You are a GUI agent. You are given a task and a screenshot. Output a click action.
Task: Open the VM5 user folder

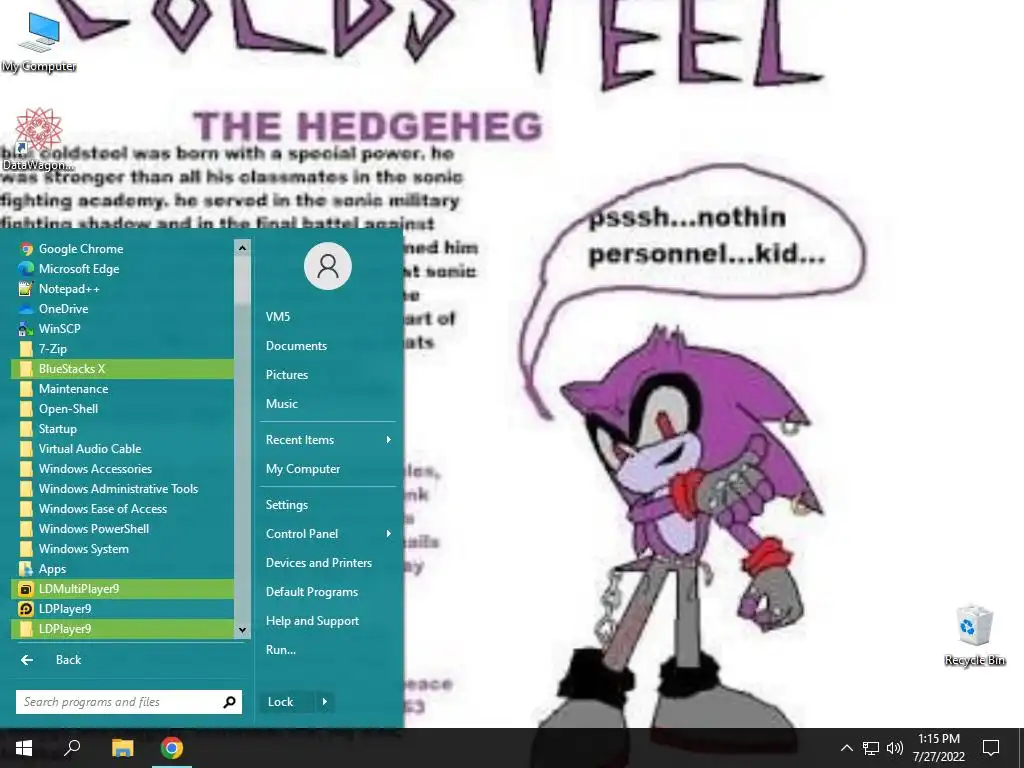328,317
